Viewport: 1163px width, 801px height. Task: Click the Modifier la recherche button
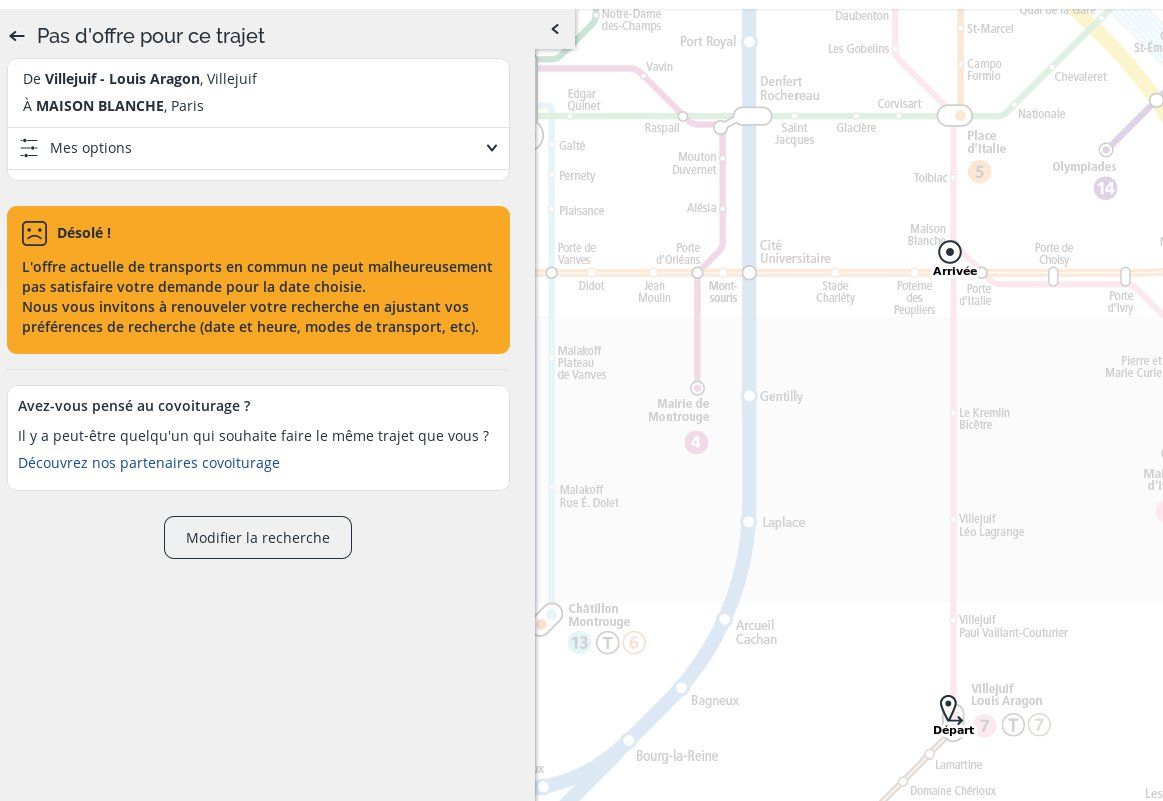coord(258,538)
